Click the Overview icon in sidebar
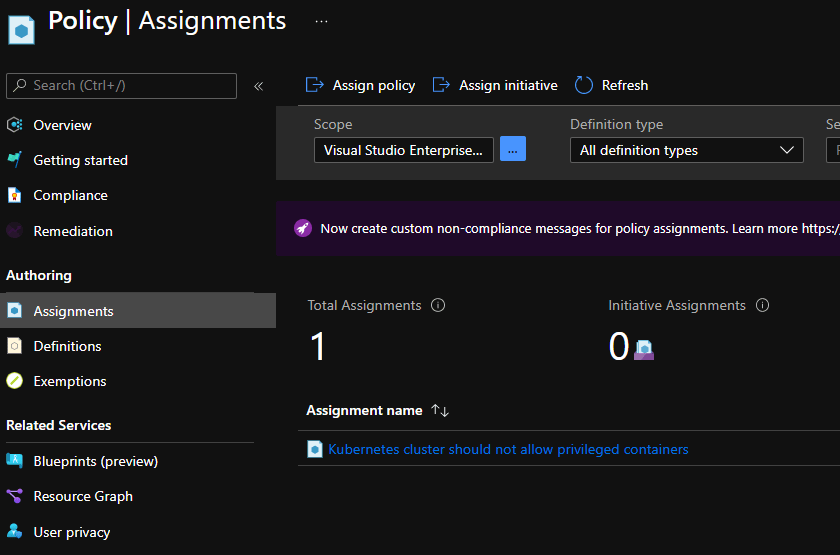840x555 pixels. 14,125
